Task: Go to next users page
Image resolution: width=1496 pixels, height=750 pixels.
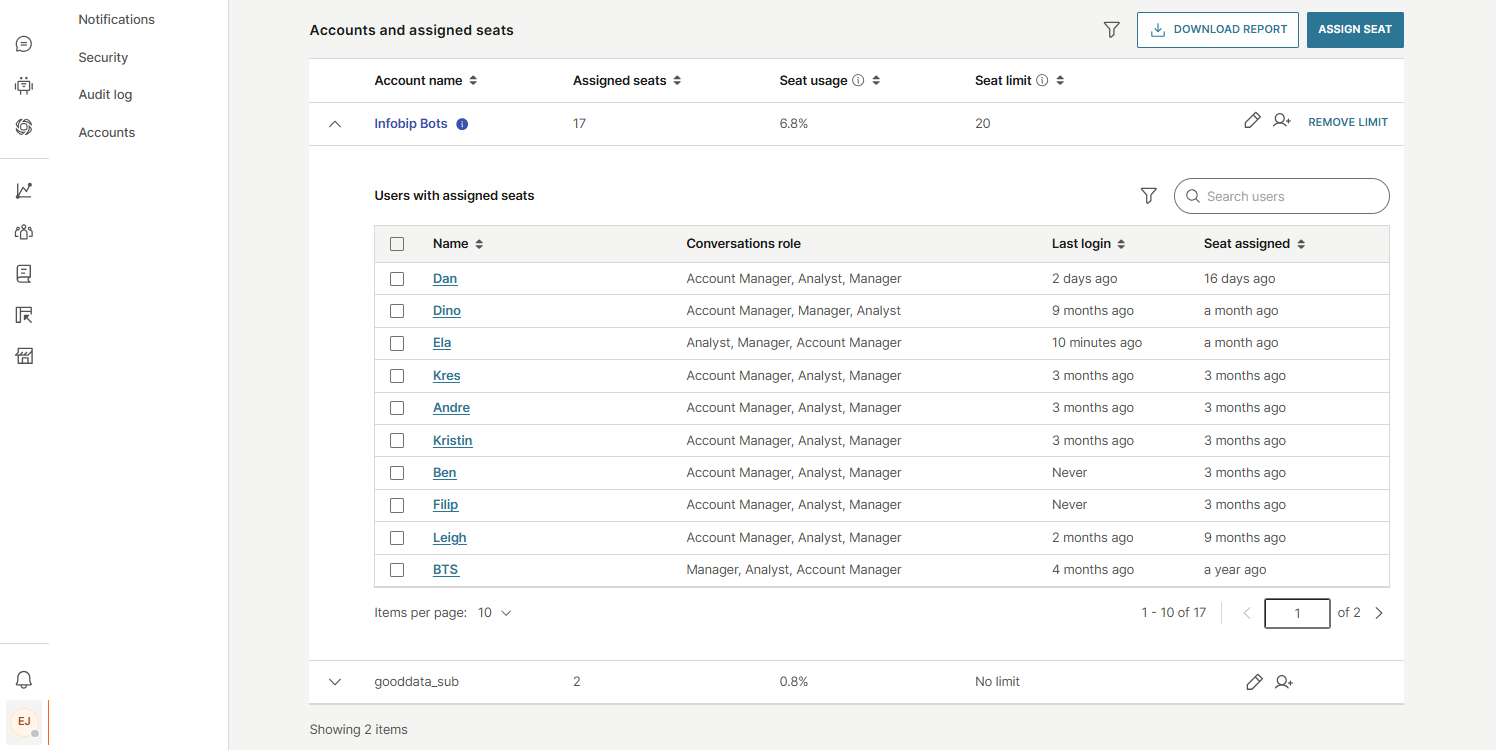Action: (x=1379, y=613)
